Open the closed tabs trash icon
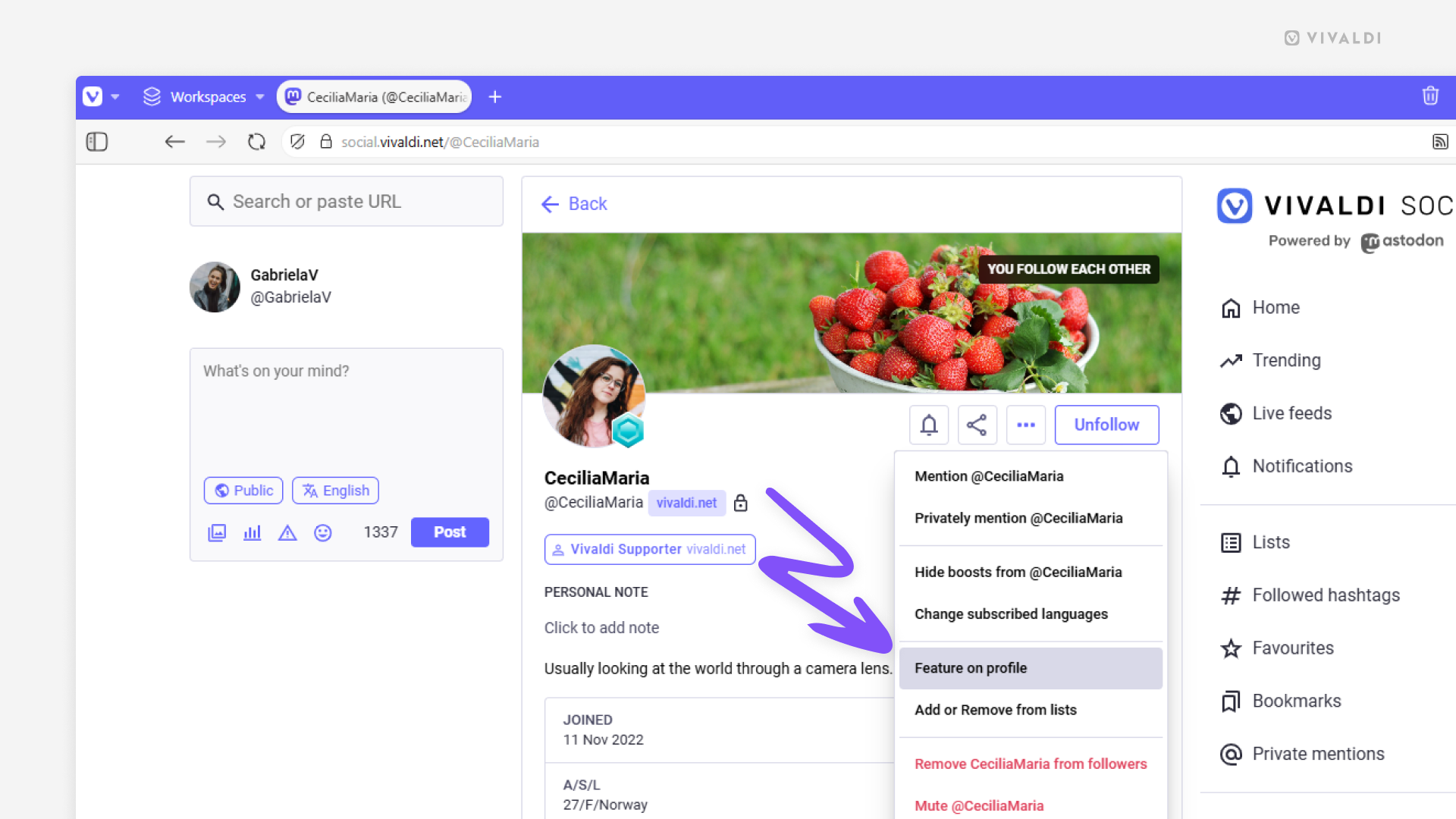The width and height of the screenshot is (1456, 819). point(1430,96)
